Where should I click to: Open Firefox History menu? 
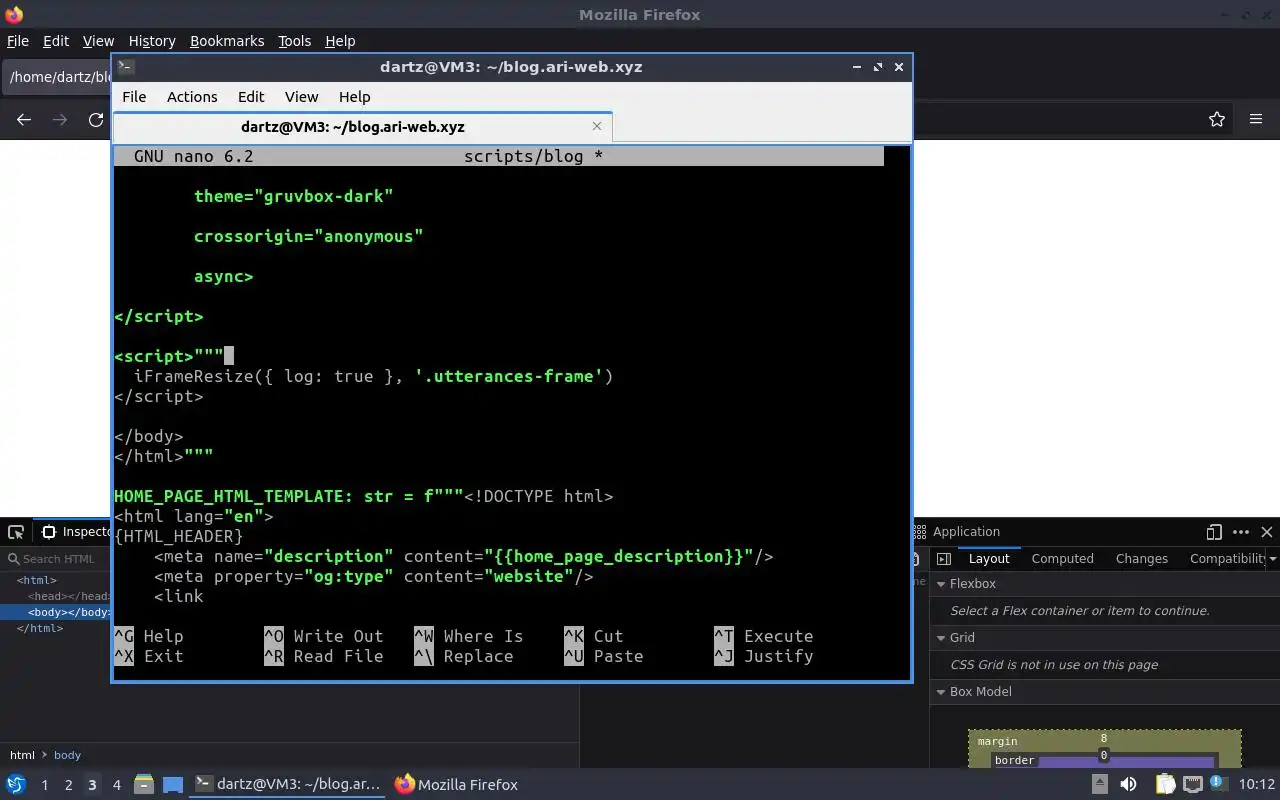click(x=152, y=41)
